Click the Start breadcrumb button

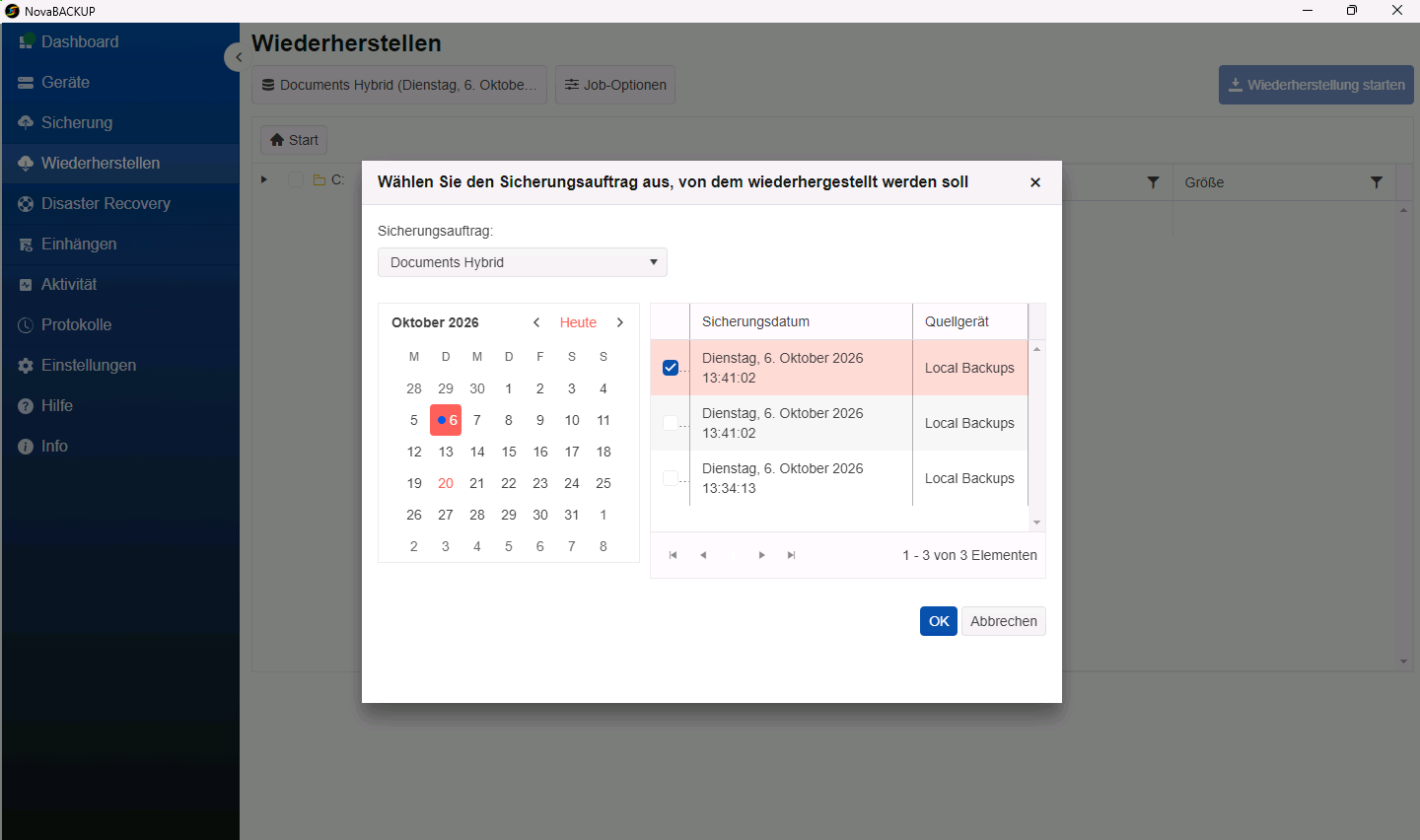[294, 140]
